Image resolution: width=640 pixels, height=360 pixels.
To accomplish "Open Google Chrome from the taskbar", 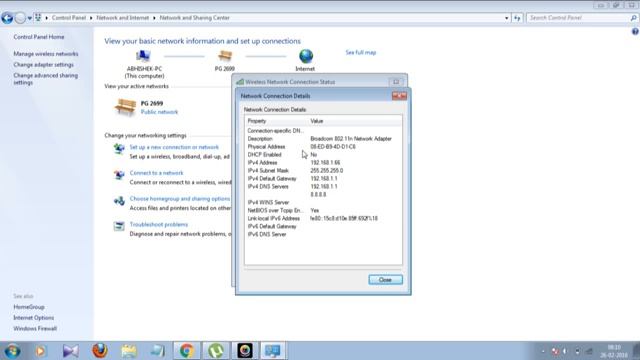I will (x=187, y=351).
